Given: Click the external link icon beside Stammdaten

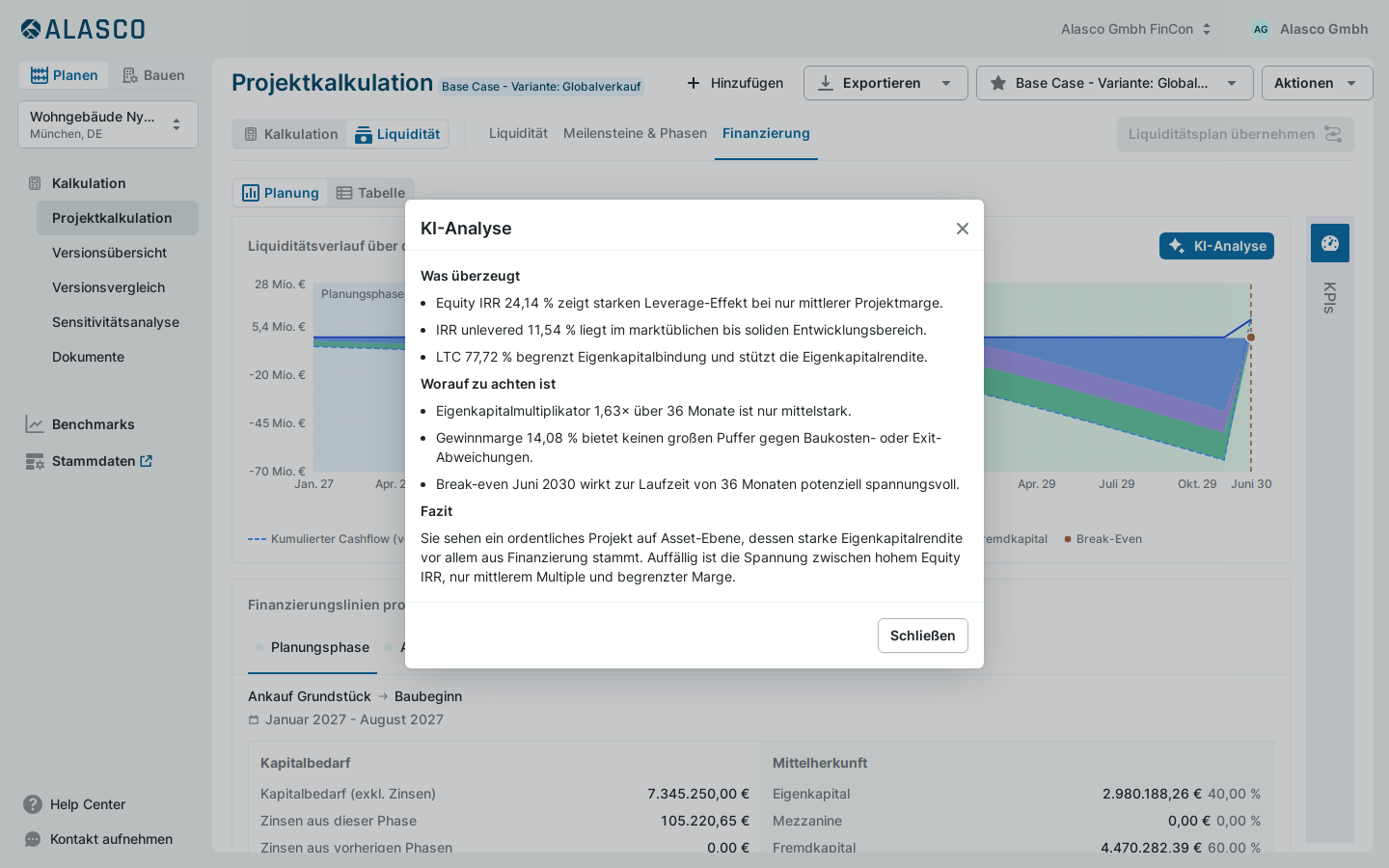Looking at the screenshot, I should (x=147, y=461).
